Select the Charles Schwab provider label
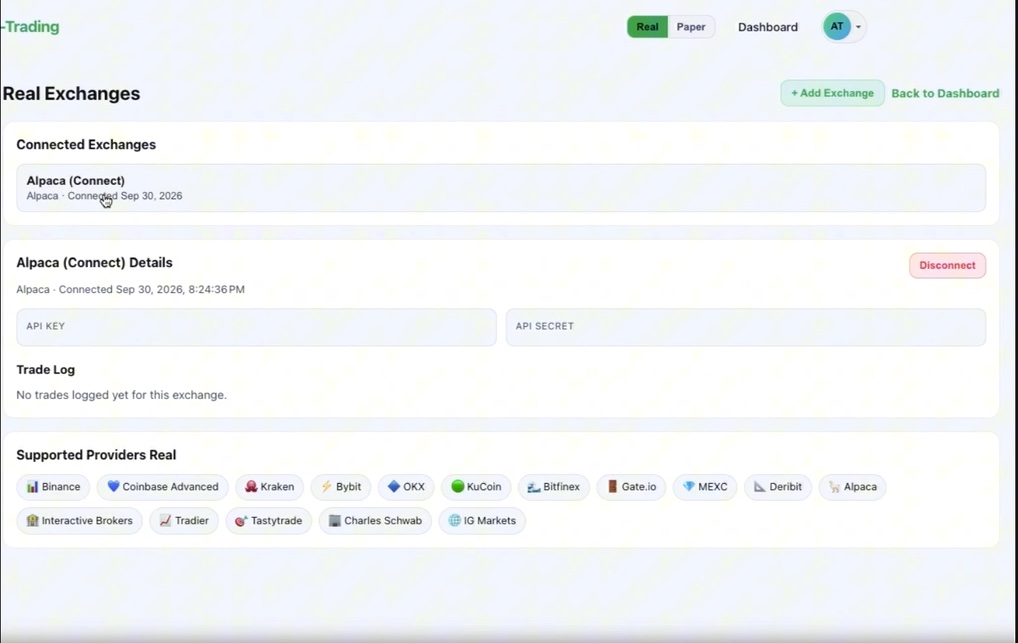The height and width of the screenshot is (643, 1018). (383, 520)
